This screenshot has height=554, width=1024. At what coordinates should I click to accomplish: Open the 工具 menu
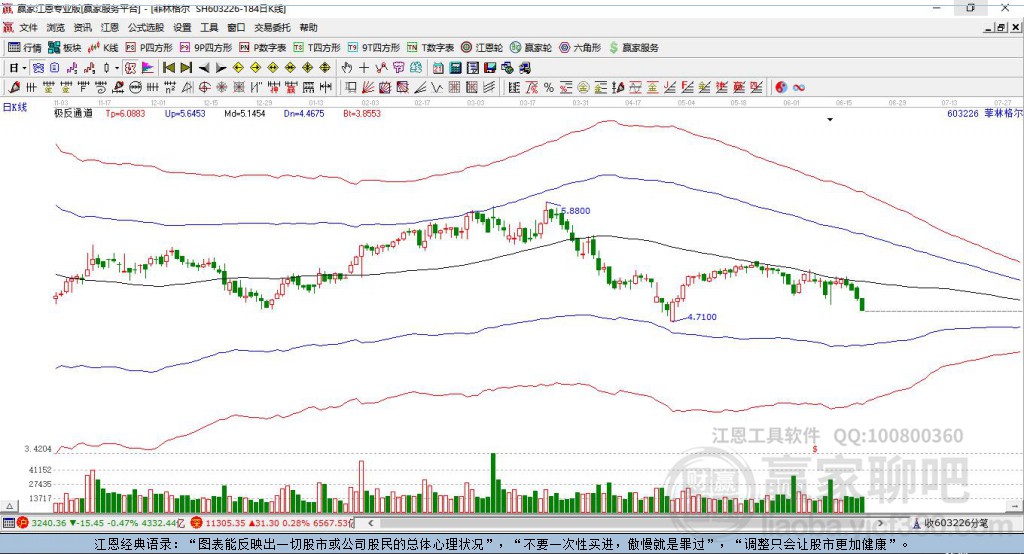pos(209,27)
